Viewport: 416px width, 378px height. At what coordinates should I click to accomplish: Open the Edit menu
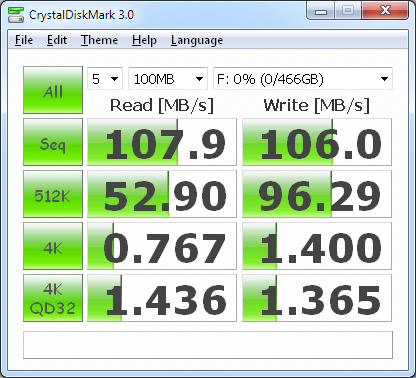click(x=57, y=40)
